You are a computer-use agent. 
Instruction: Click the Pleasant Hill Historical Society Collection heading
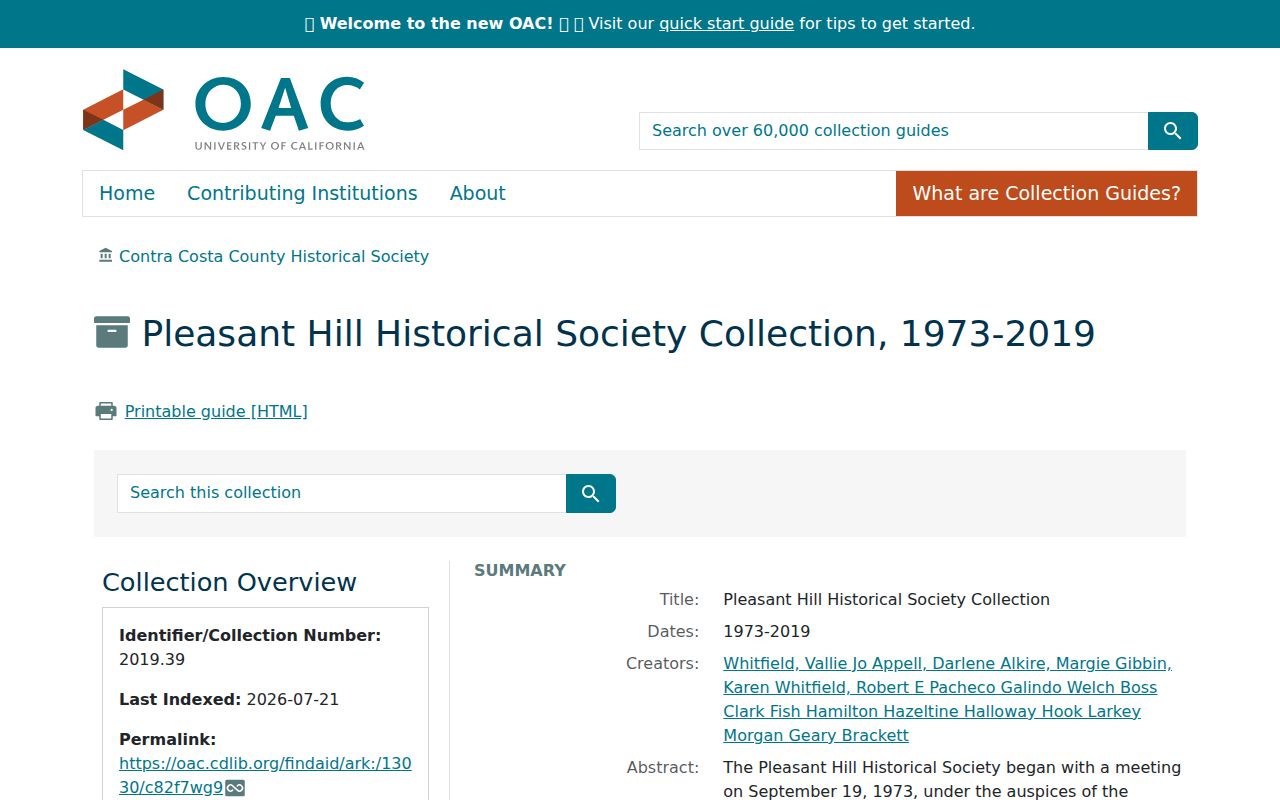click(x=618, y=333)
